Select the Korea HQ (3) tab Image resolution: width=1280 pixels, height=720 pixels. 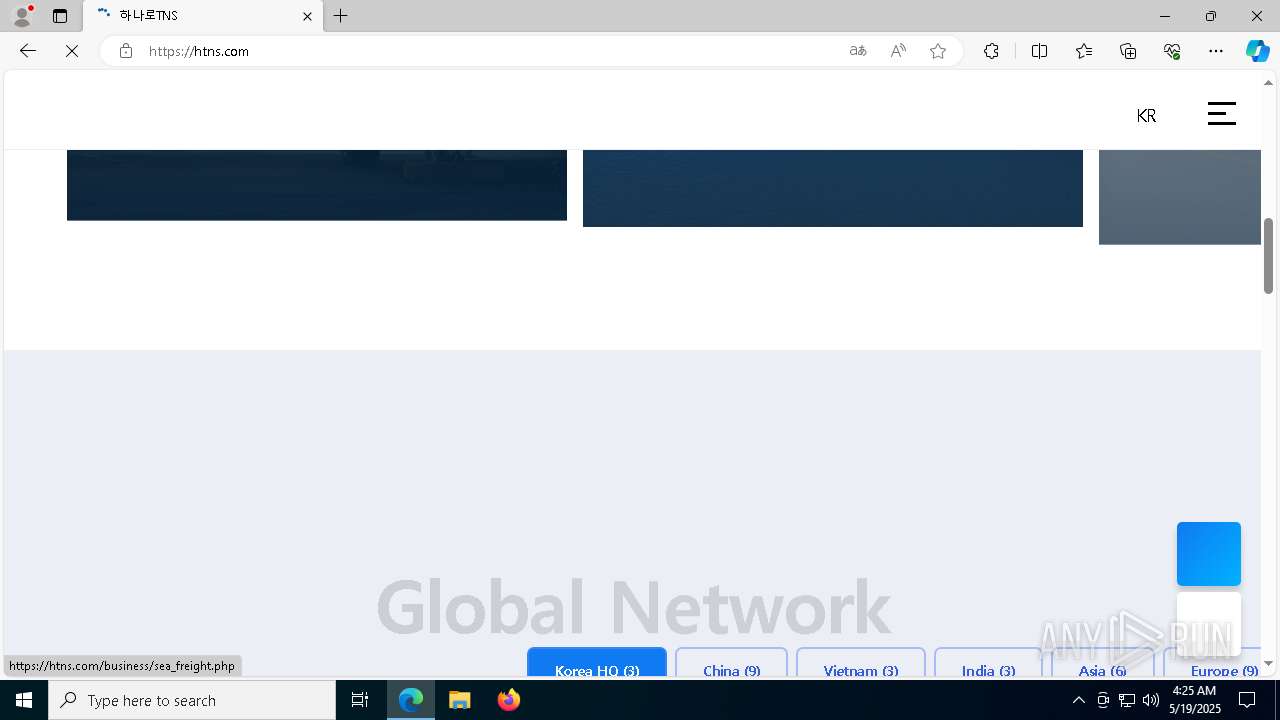pyautogui.click(x=597, y=663)
